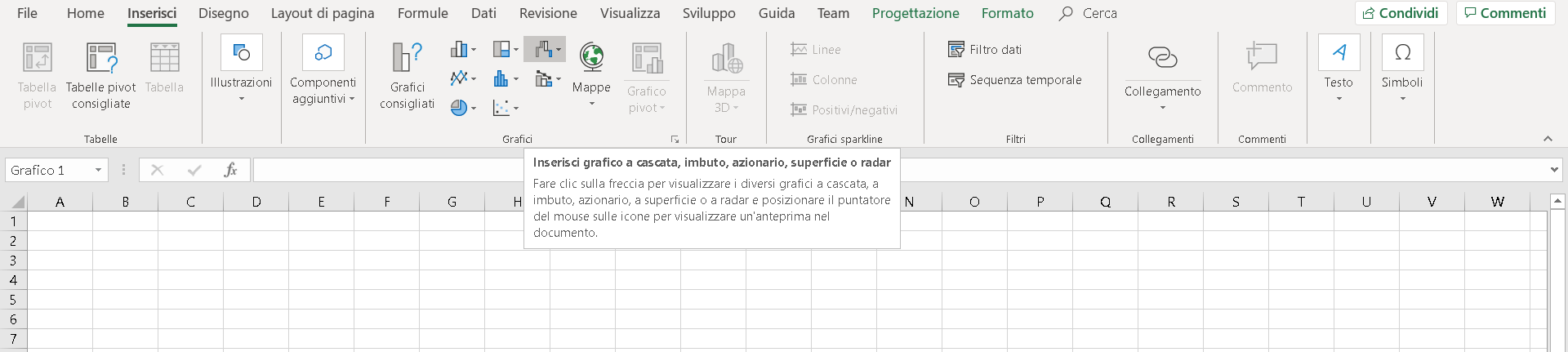Click the Condividi button
The height and width of the screenshot is (352, 1568).
click(x=1401, y=13)
